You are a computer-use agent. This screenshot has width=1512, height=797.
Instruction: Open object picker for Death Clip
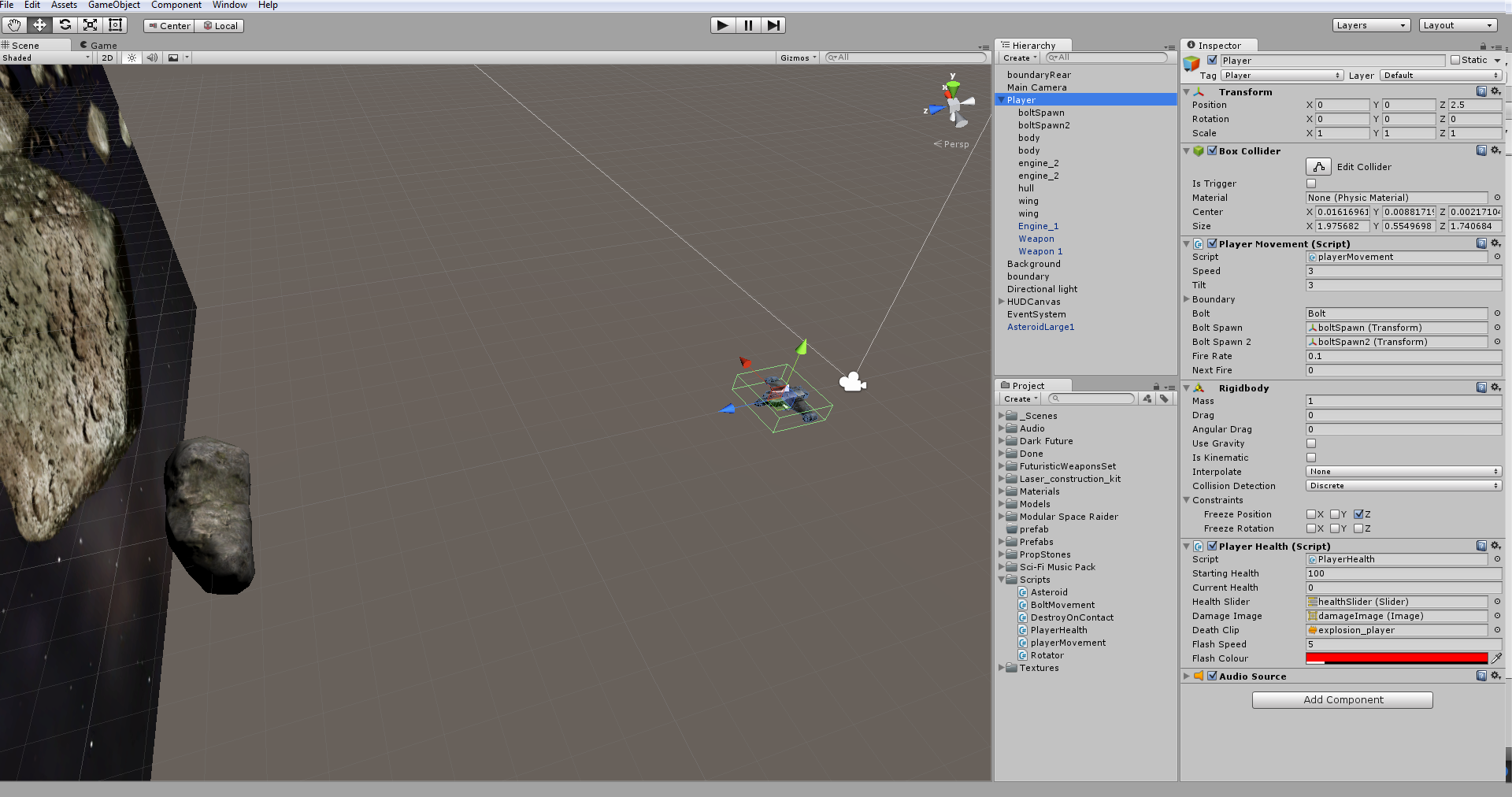tap(1497, 630)
